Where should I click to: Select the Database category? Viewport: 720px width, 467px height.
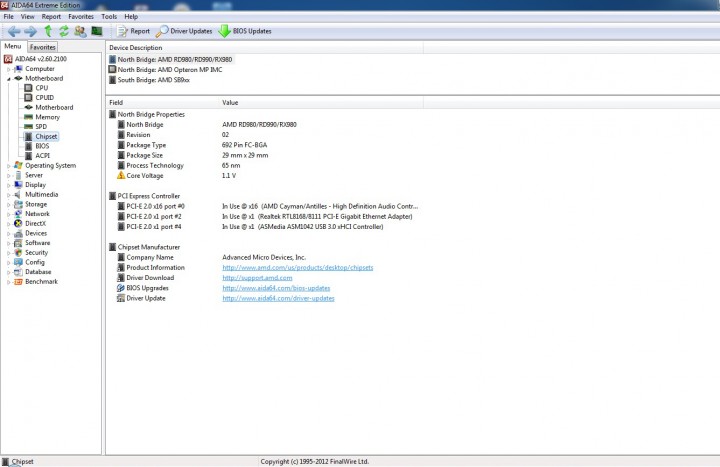(x=33, y=272)
